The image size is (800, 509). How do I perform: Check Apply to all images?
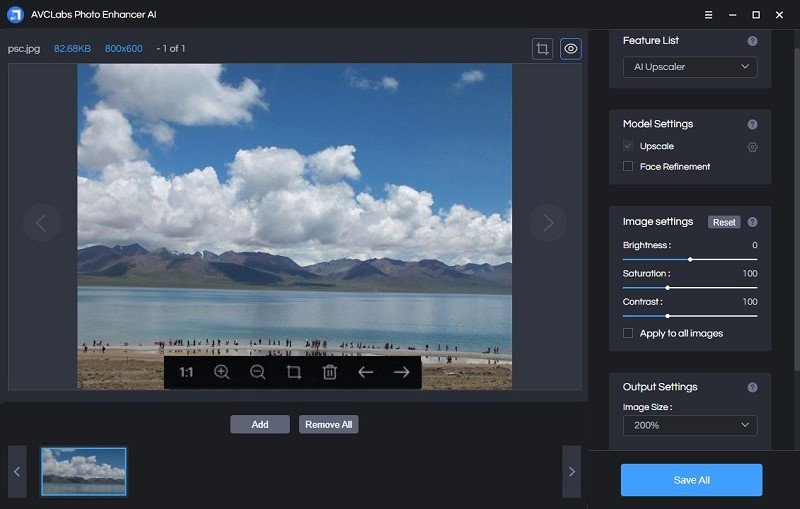click(x=628, y=333)
